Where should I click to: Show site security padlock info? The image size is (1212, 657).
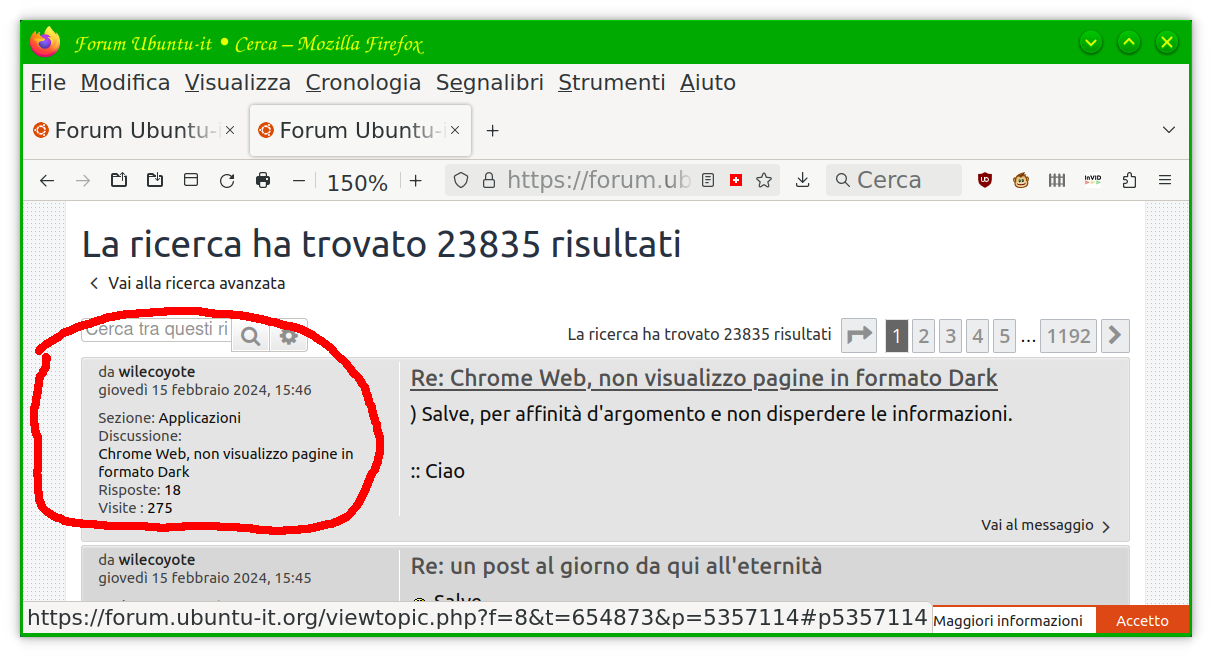pyautogui.click(x=489, y=181)
